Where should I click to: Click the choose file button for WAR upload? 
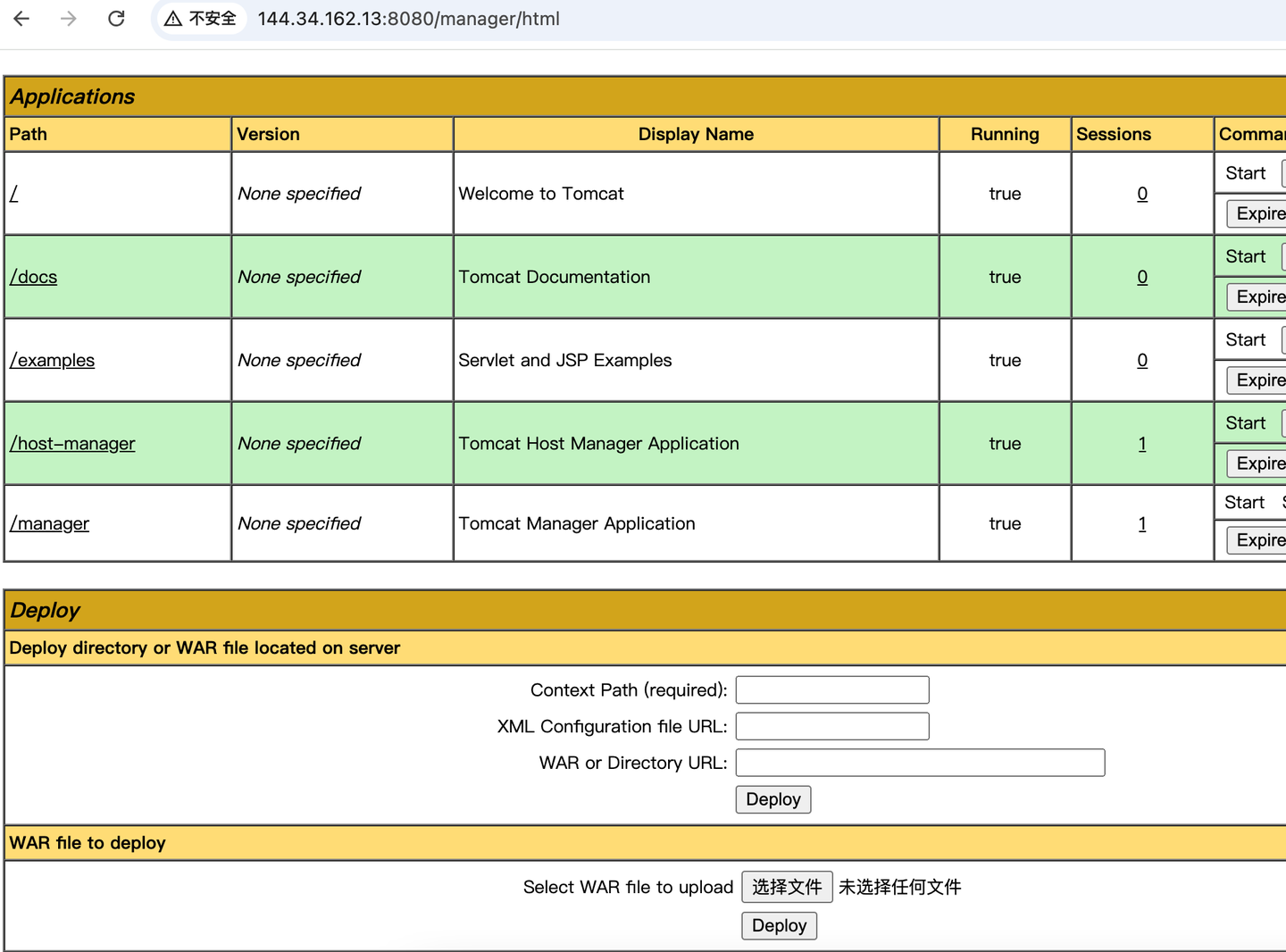787,887
